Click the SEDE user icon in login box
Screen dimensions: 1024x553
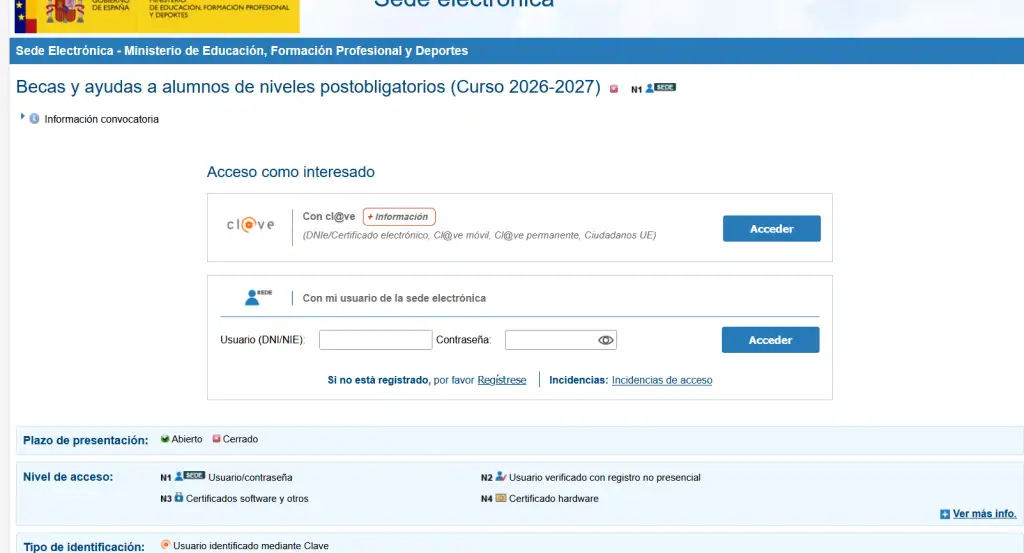[x=257, y=297]
